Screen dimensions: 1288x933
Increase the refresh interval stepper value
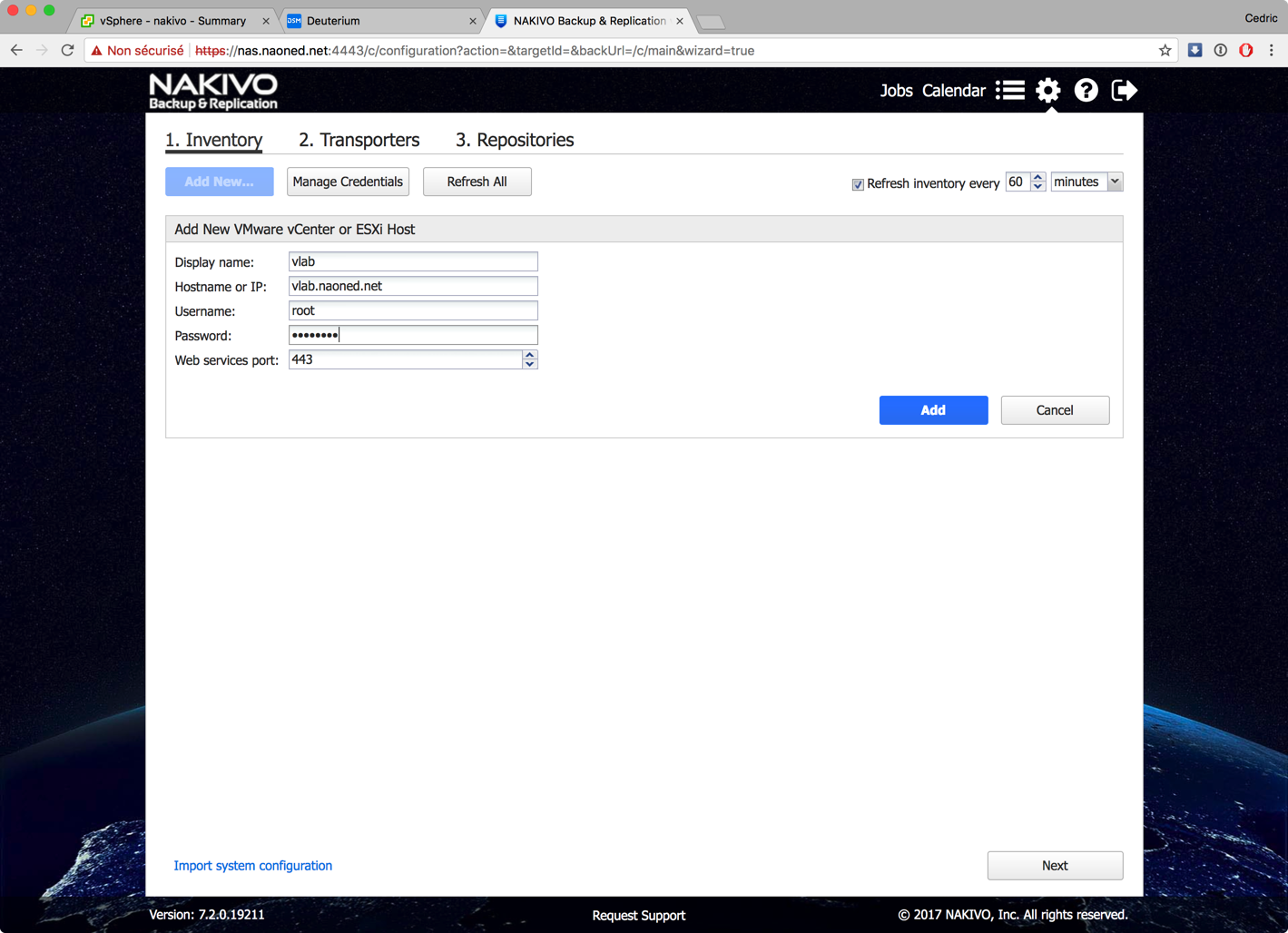pos(1037,177)
